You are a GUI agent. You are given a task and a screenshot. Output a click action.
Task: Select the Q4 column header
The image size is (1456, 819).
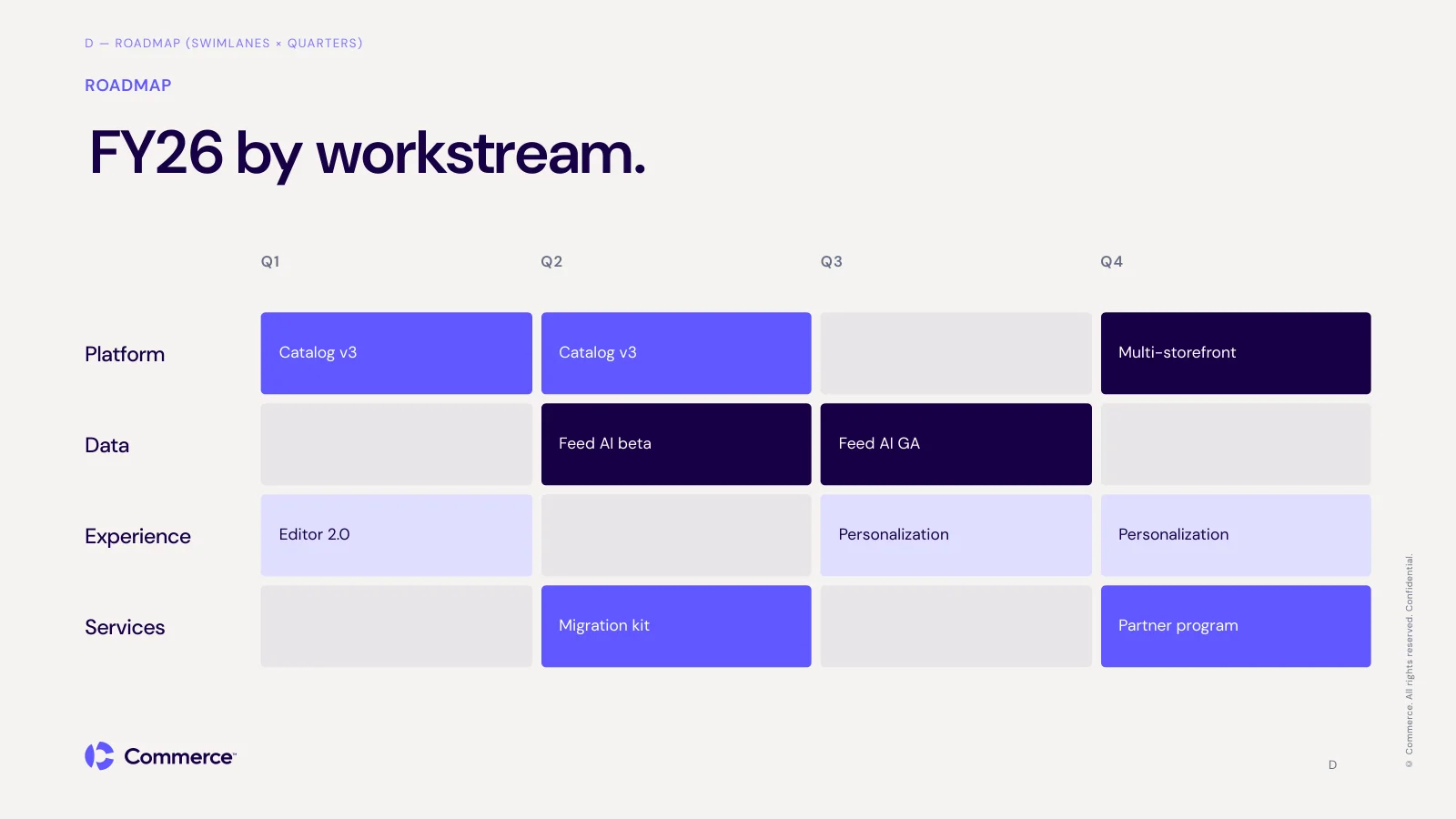(1111, 262)
